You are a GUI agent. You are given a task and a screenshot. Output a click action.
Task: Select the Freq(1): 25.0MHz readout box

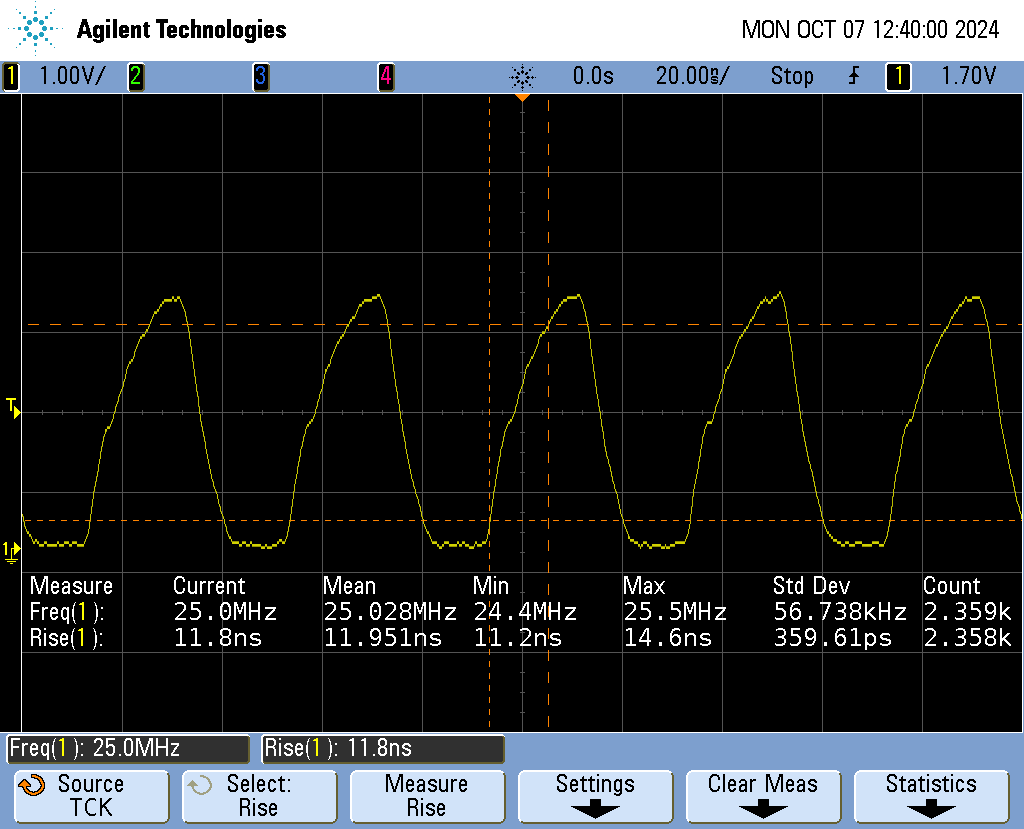tap(128, 748)
